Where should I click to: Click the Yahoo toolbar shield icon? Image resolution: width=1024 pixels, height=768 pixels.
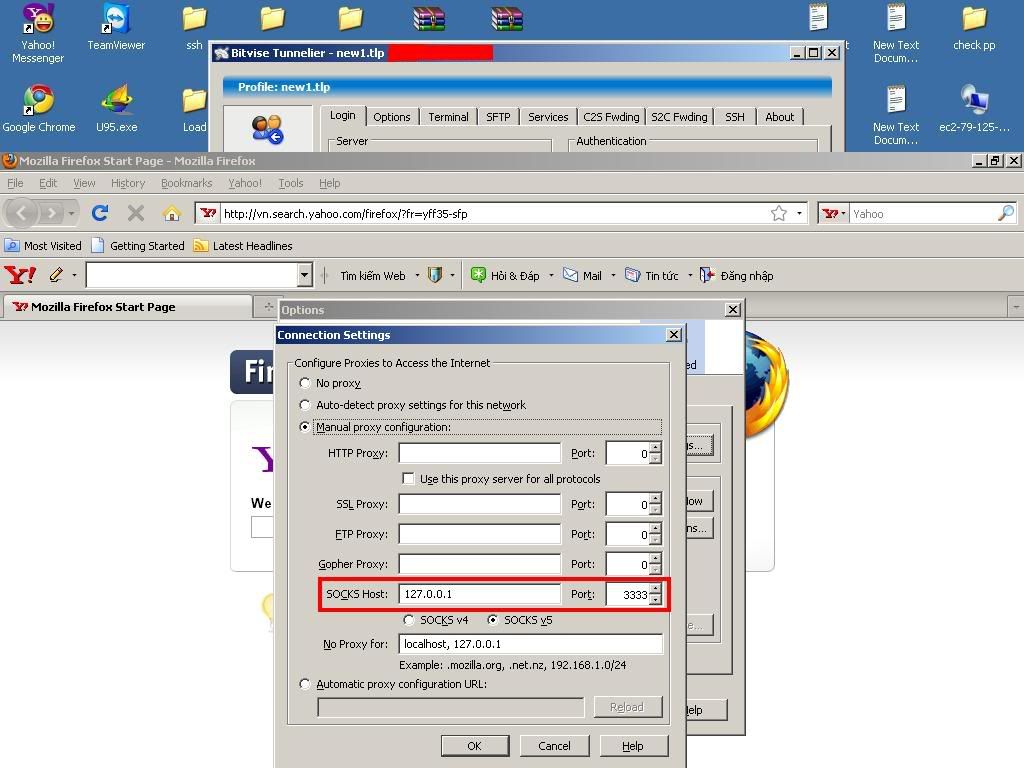point(434,275)
